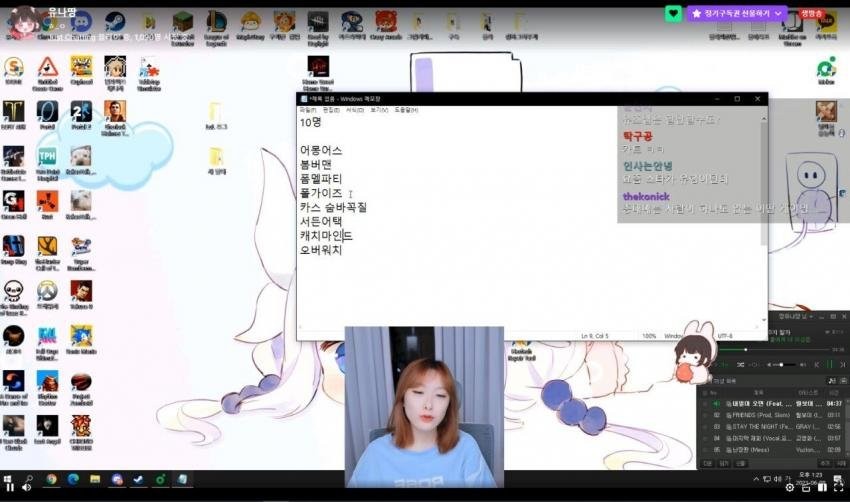The width and height of the screenshot is (850, 502).
Task: Pause the stream video
Action: click(10, 487)
